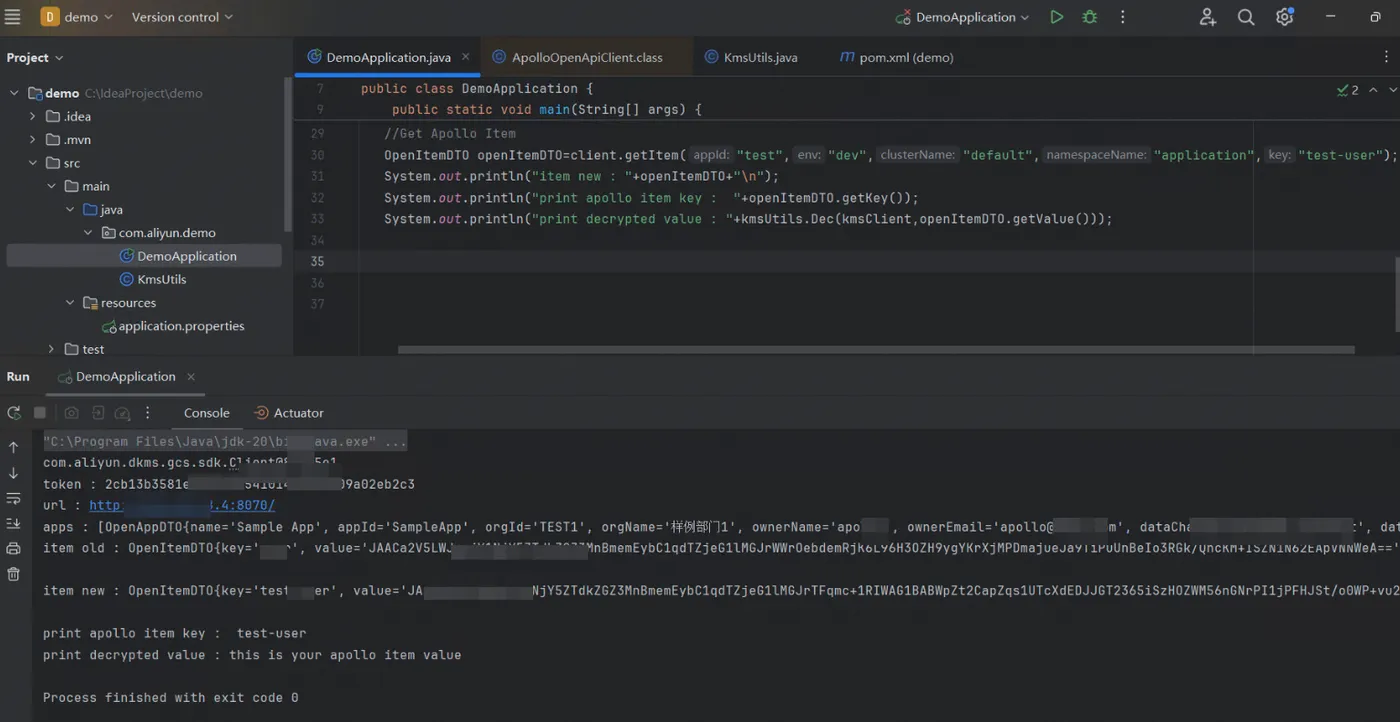Open the main hamburger menu
The image size is (1400, 722).
pyautogui.click(x=13, y=17)
